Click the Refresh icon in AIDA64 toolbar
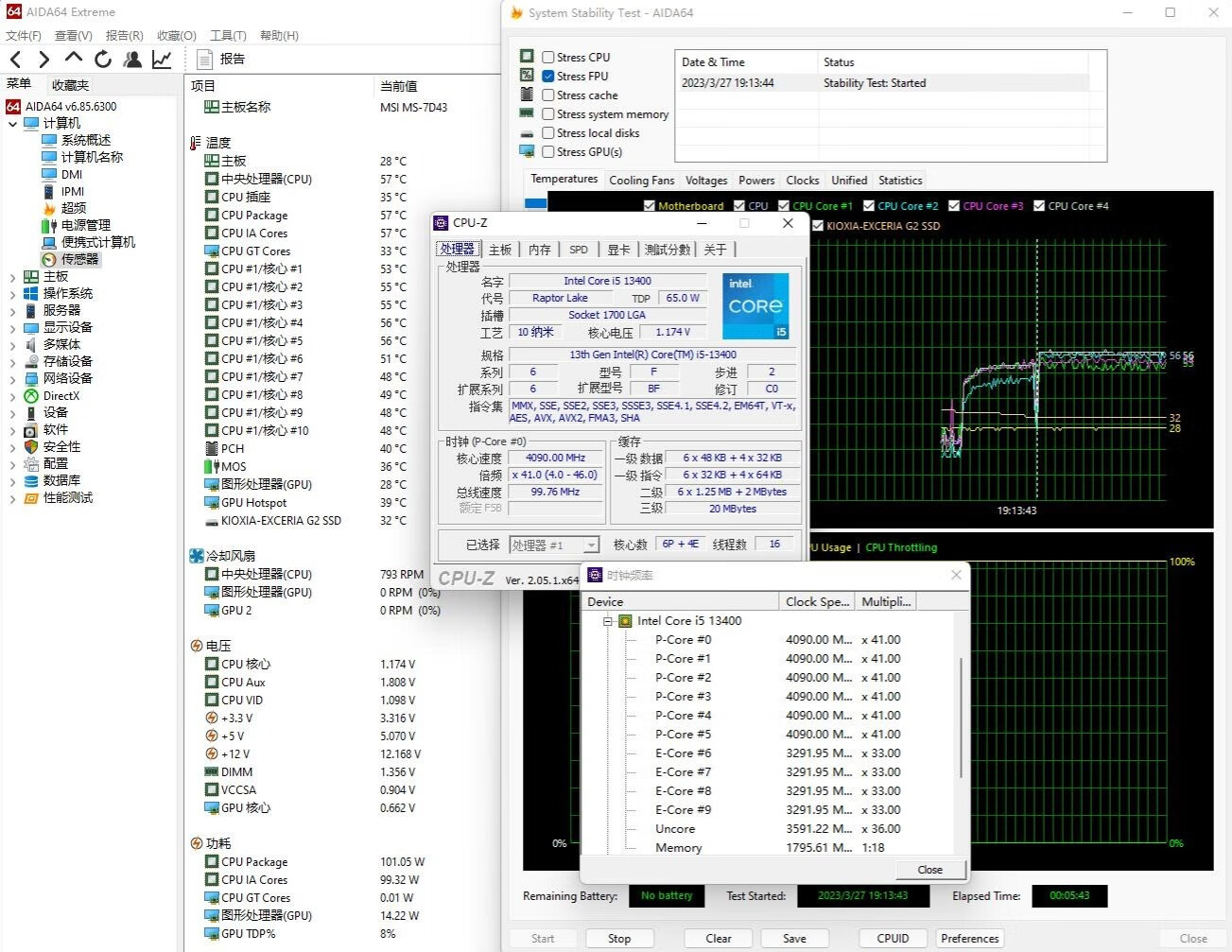 [103, 60]
